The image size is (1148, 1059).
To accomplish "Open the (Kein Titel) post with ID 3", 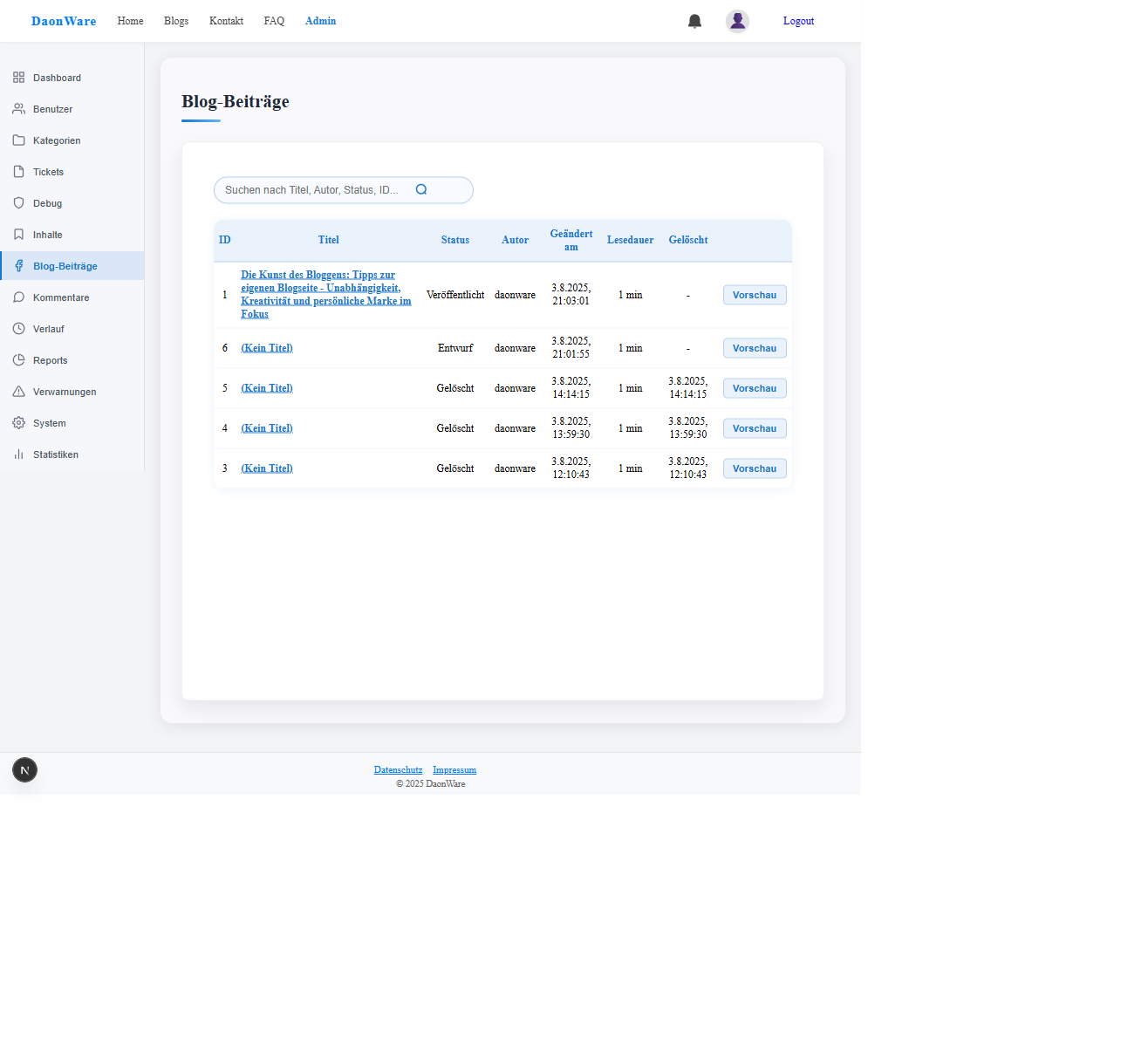I will 267,468.
